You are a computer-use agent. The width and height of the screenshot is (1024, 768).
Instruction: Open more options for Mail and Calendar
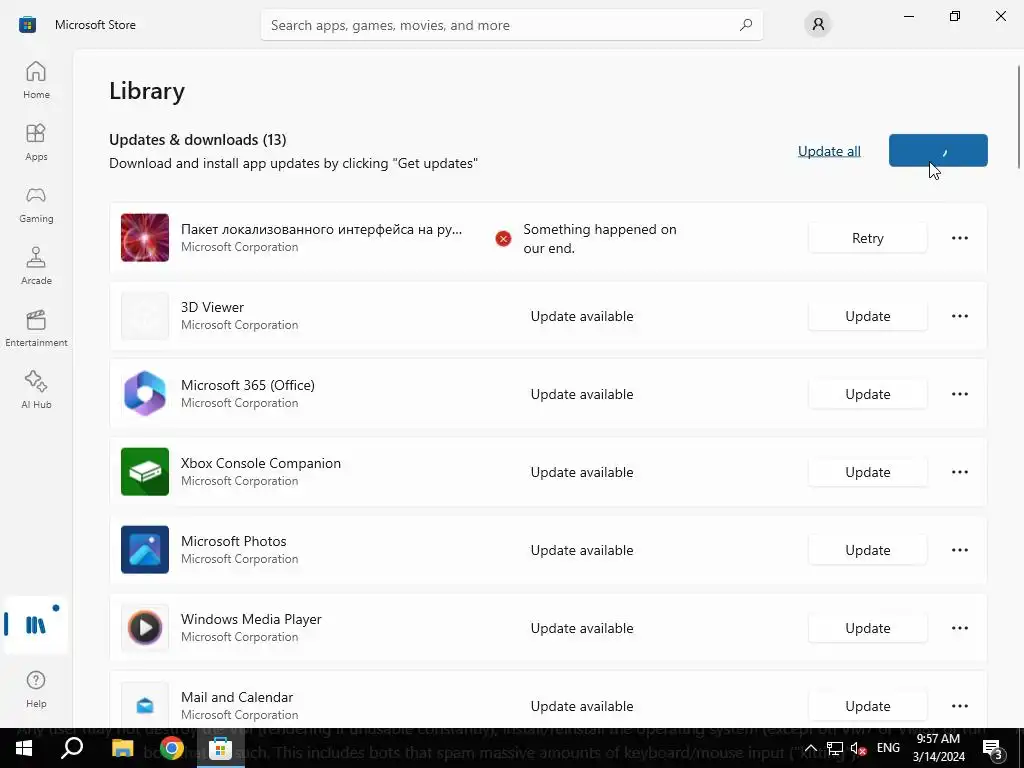pos(959,706)
